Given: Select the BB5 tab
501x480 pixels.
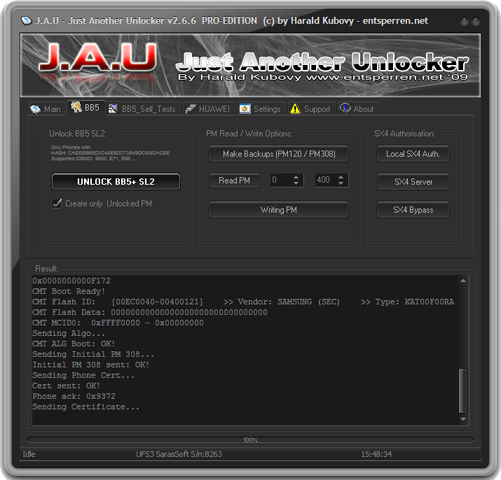Looking at the screenshot, I should pos(86,108).
